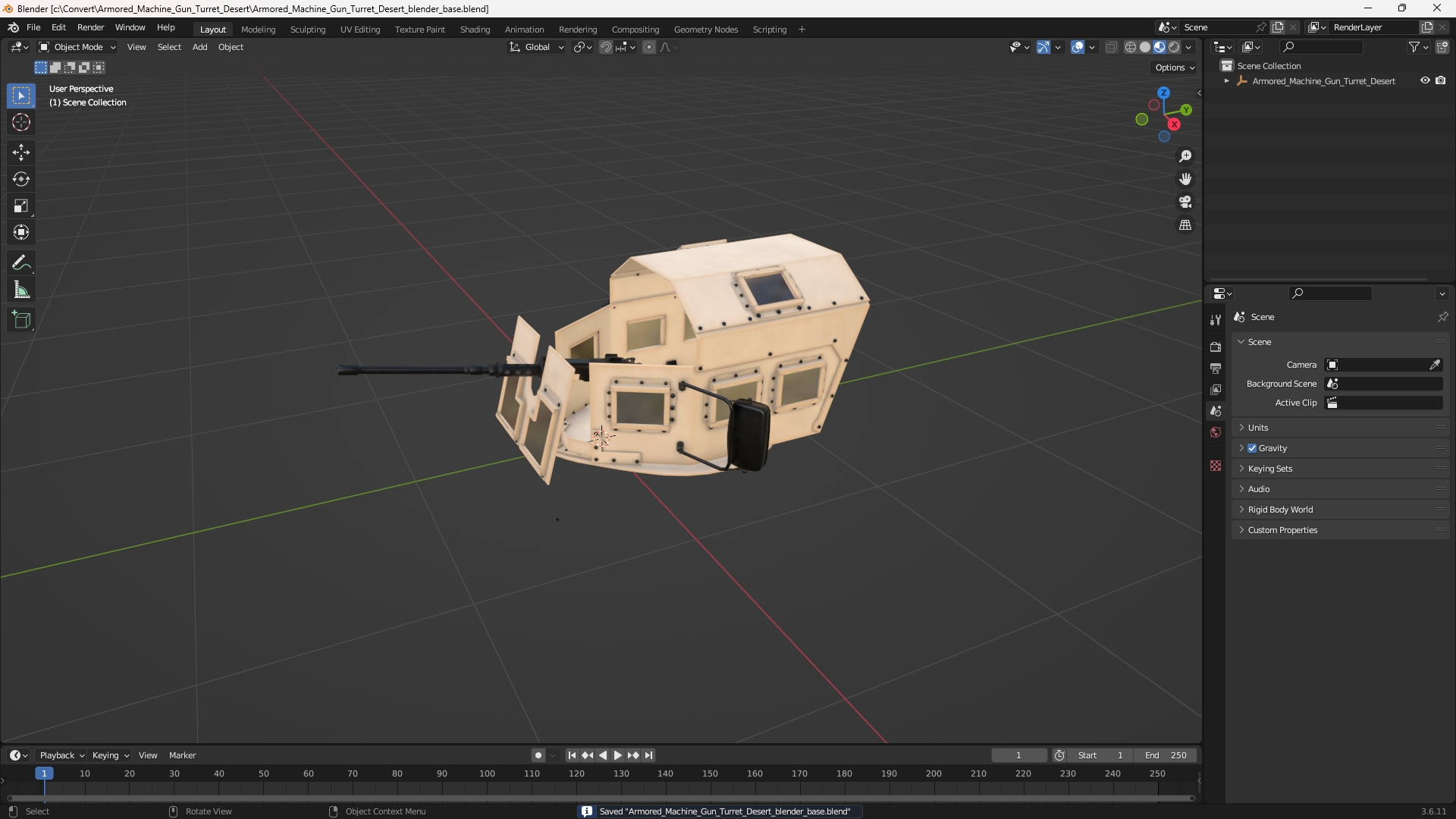Open the World properties tab icon

1216,432
